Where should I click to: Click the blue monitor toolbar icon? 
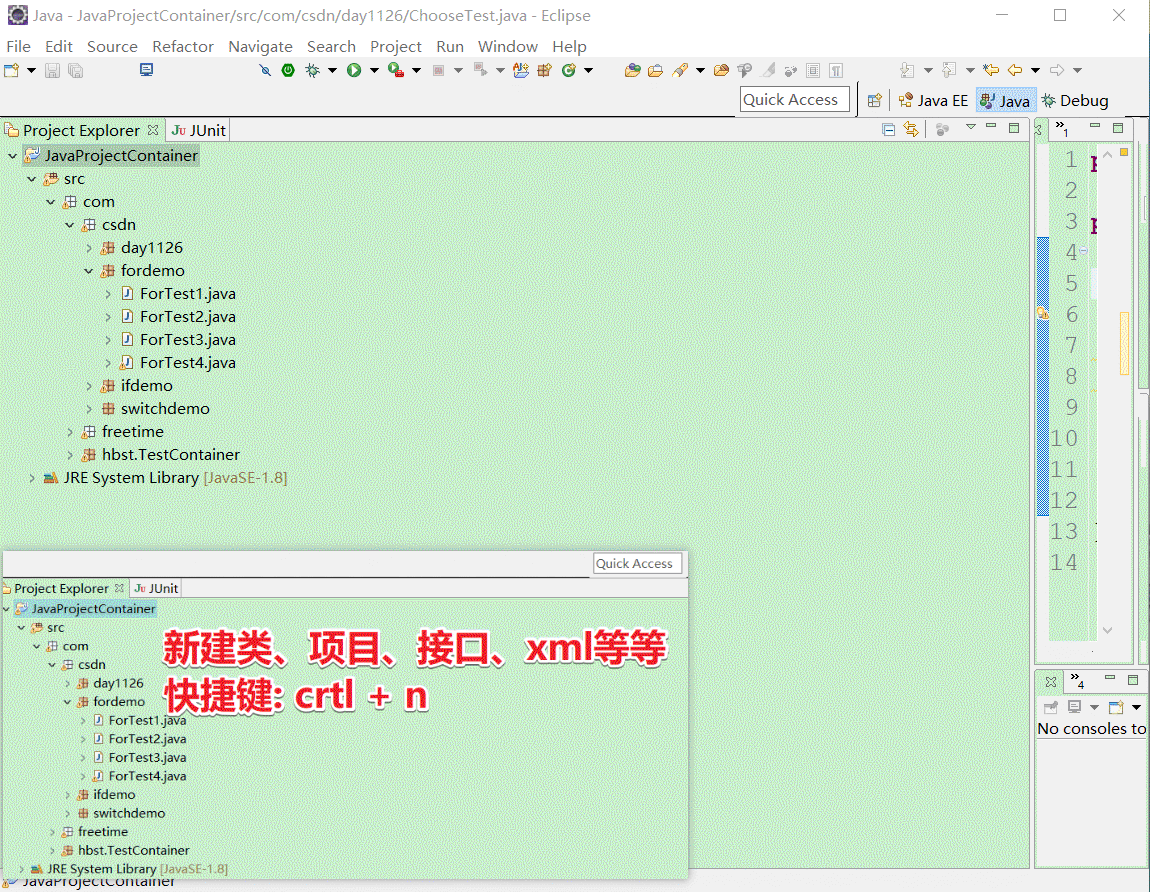coord(147,70)
